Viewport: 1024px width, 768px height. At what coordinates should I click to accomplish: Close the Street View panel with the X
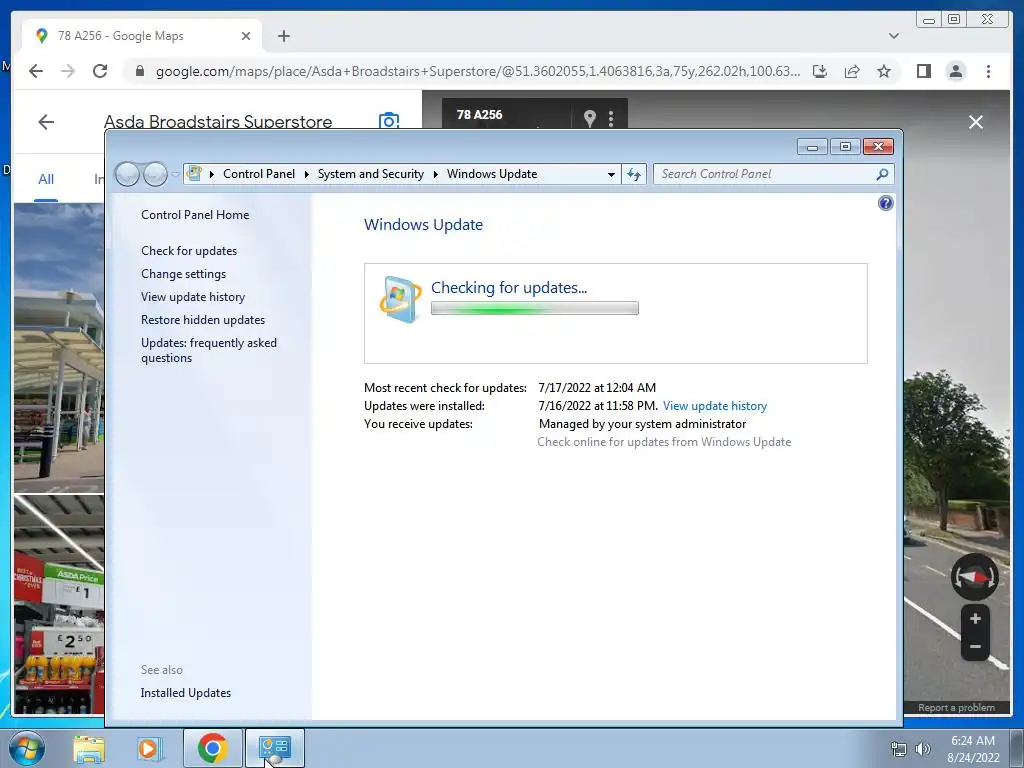point(976,122)
